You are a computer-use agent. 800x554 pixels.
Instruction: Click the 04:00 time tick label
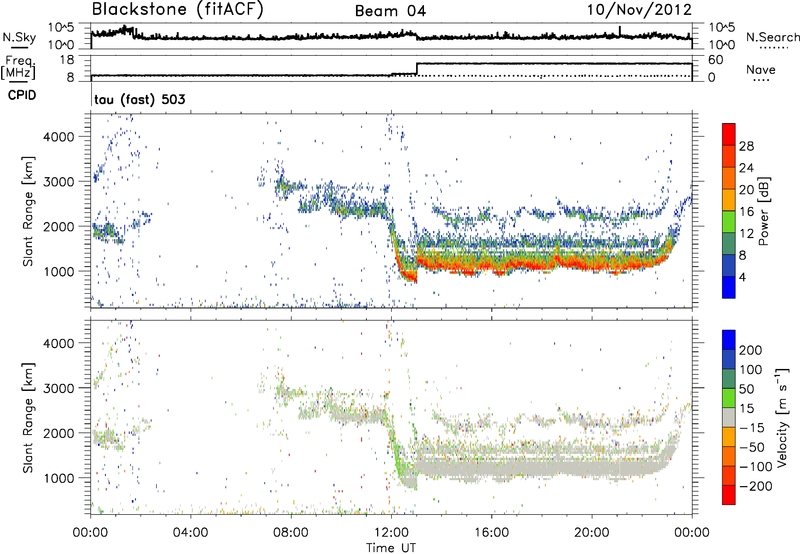click(x=191, y=533)
